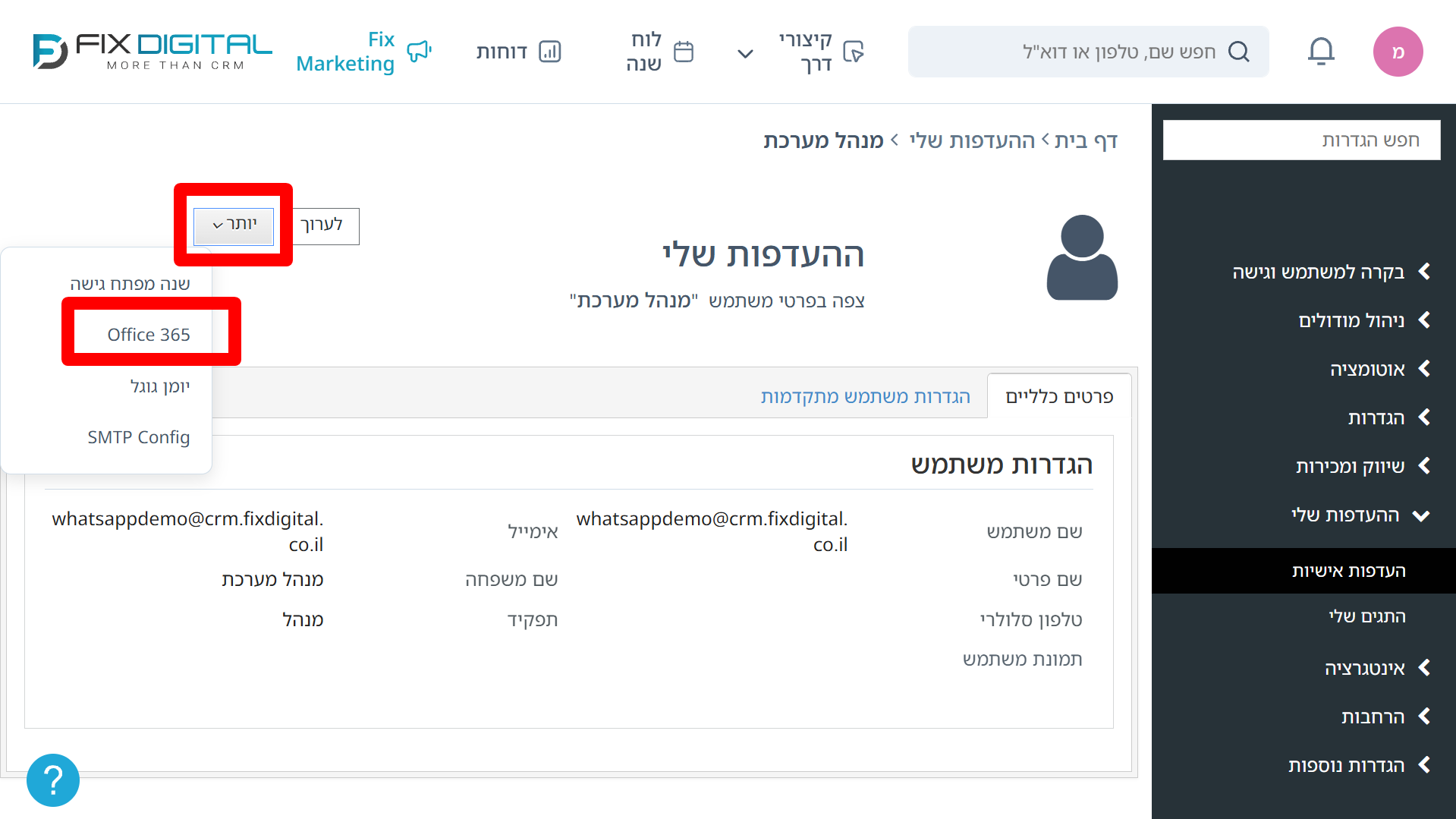
Task: Open the help question mark bubble
Action: coord(53,780)
